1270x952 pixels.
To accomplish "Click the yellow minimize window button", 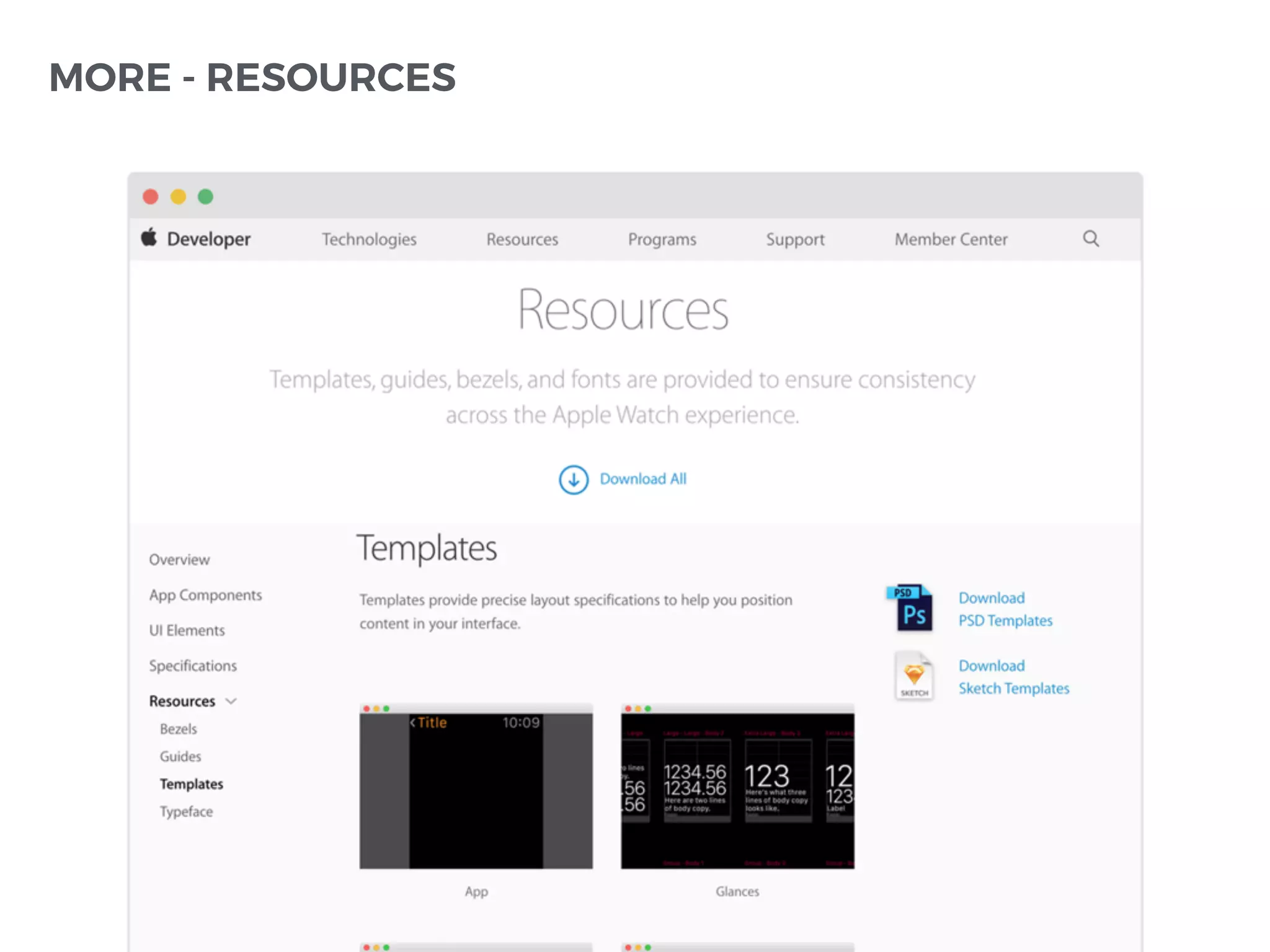I will tap(178, 197).
